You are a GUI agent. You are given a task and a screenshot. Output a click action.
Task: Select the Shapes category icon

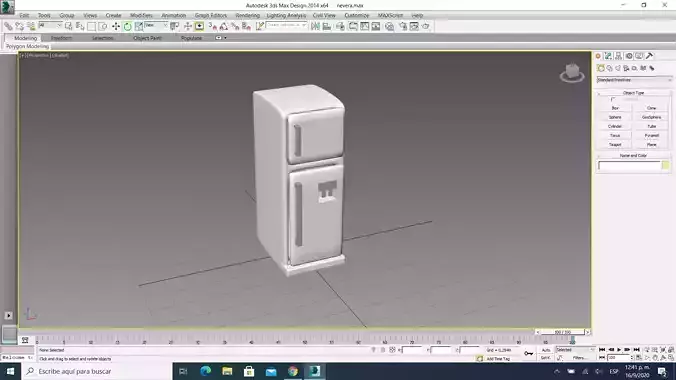[610, 68]
